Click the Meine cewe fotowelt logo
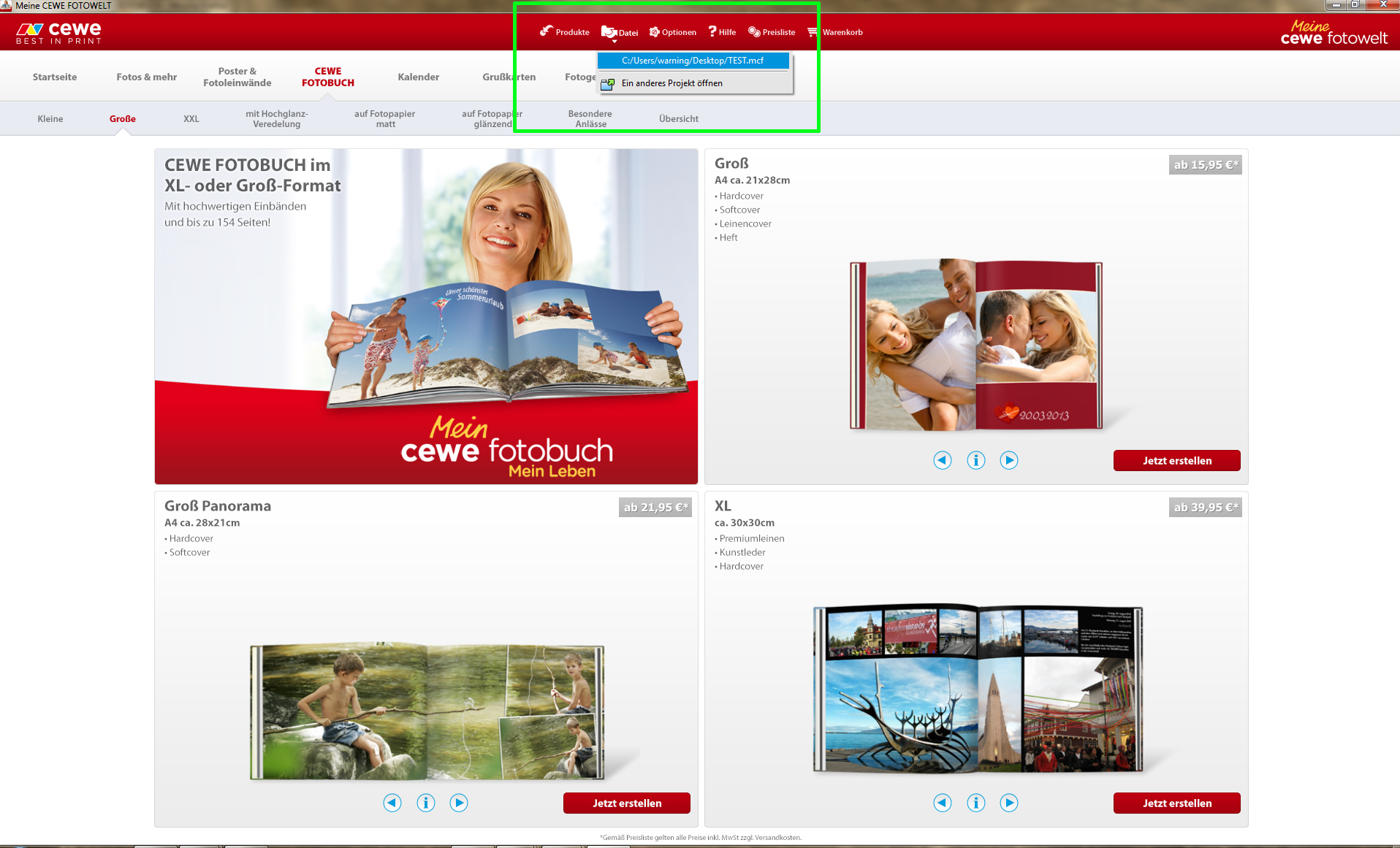 point(1334,33)
